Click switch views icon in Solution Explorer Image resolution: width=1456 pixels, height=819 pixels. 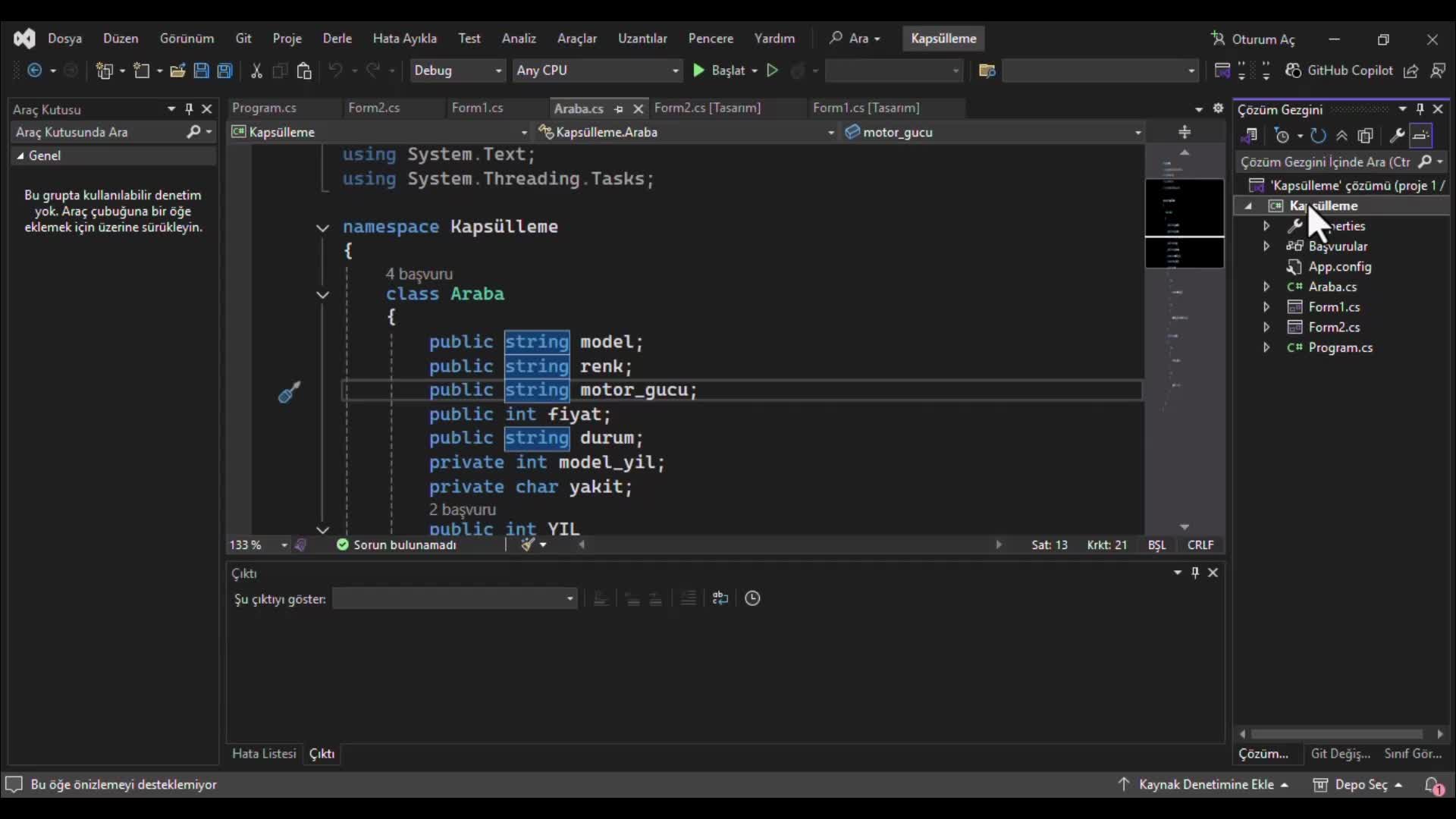tap(1249, 136)
